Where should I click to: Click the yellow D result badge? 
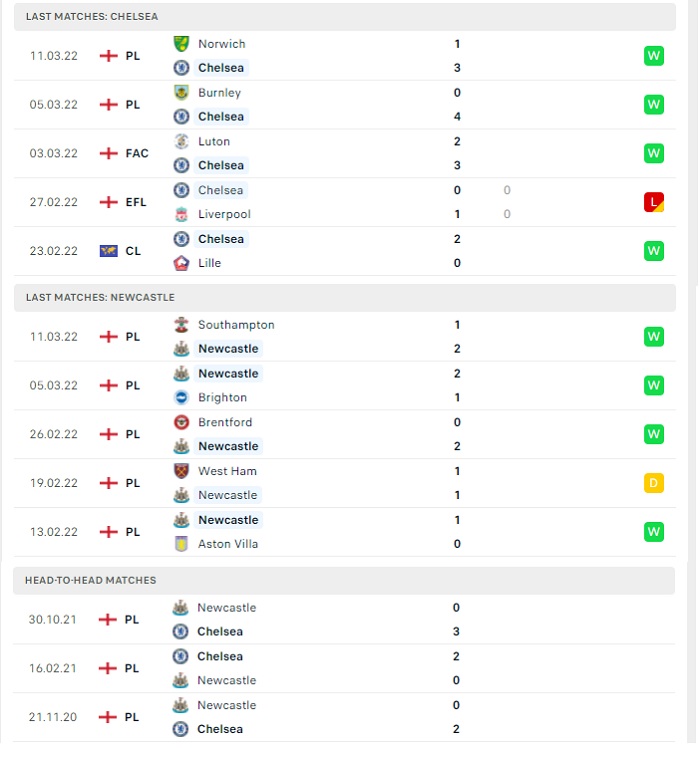tap(654, 483)
